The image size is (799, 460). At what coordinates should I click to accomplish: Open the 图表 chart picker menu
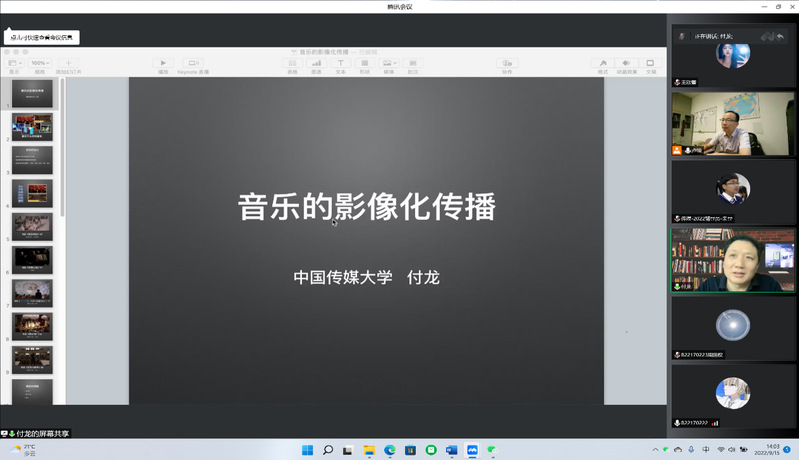tap(316, 63)
